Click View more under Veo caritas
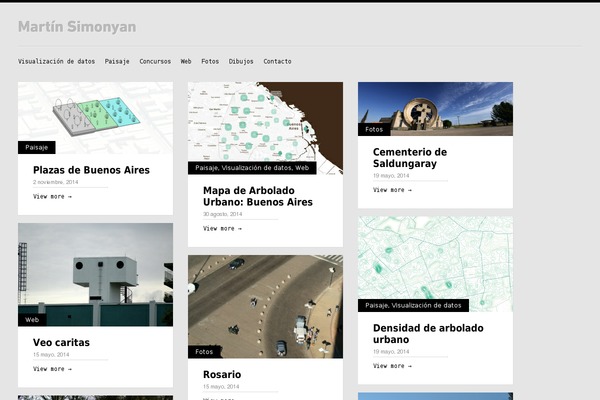The height and width of the screenshot is (400, 600). (52, 369)
